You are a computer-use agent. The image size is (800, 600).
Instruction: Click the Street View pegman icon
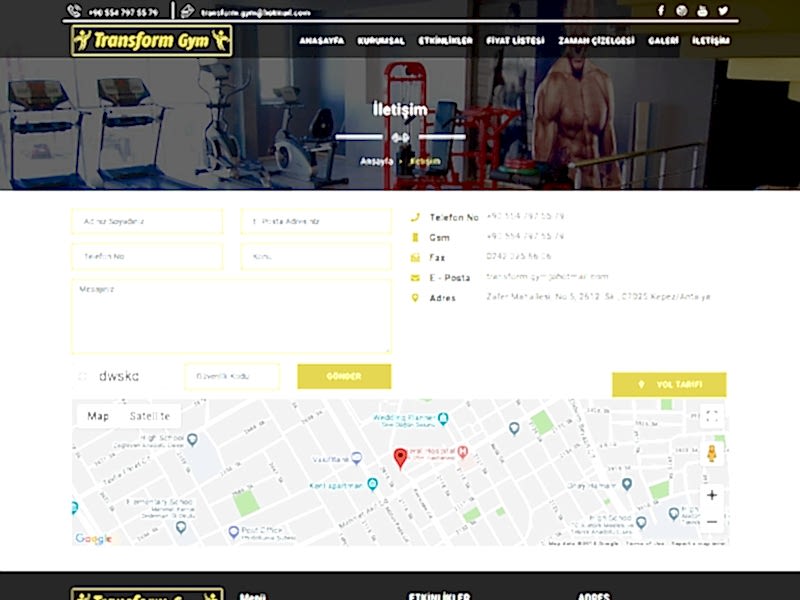point(711,453)
